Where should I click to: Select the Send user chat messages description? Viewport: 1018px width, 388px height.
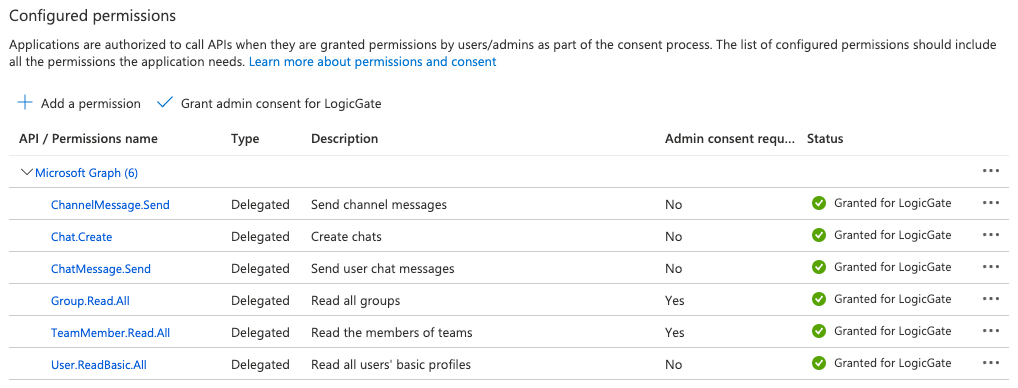(x=382, y=269)
